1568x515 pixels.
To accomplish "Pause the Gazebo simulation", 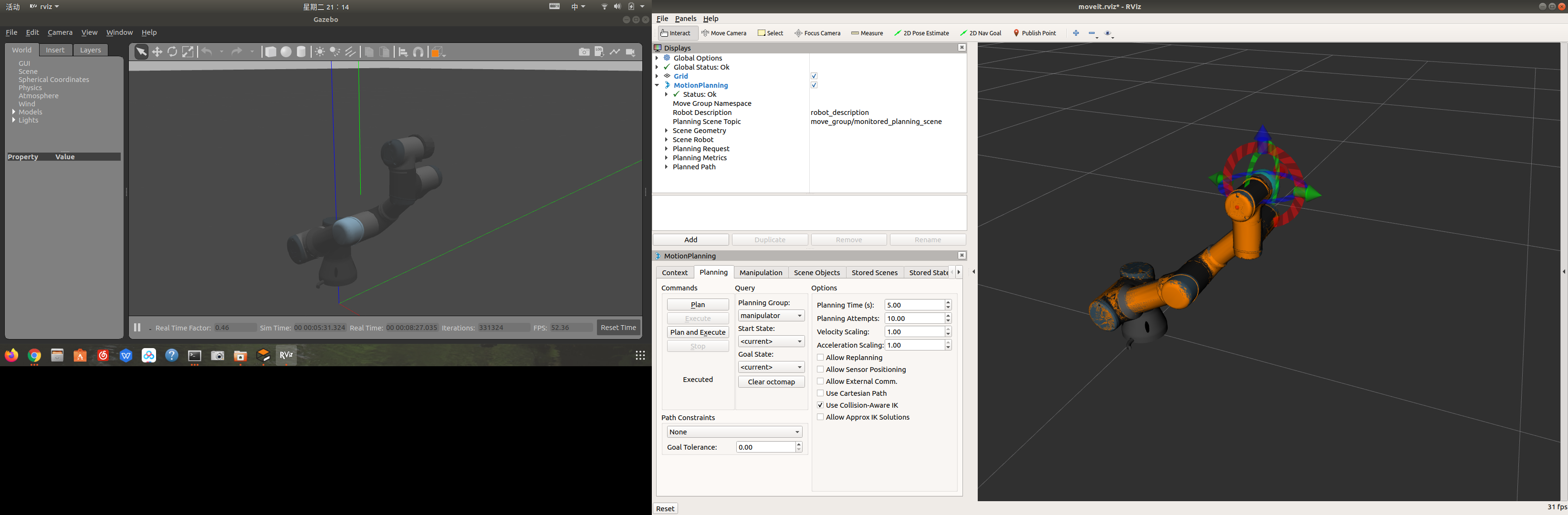I will coord(137,328).
